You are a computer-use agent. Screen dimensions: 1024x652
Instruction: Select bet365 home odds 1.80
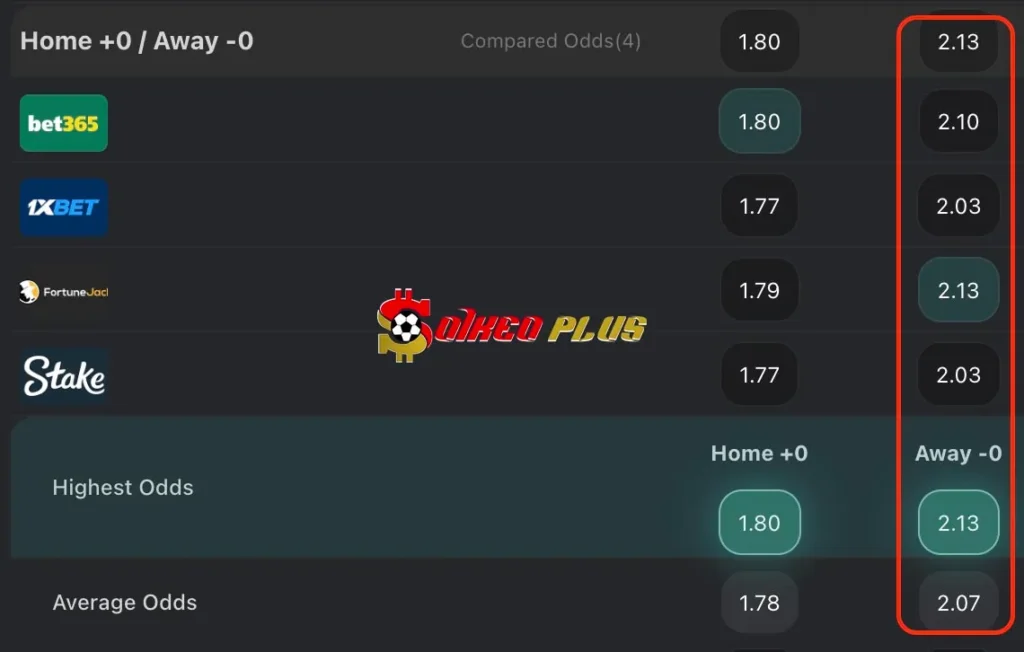[759, 122]
